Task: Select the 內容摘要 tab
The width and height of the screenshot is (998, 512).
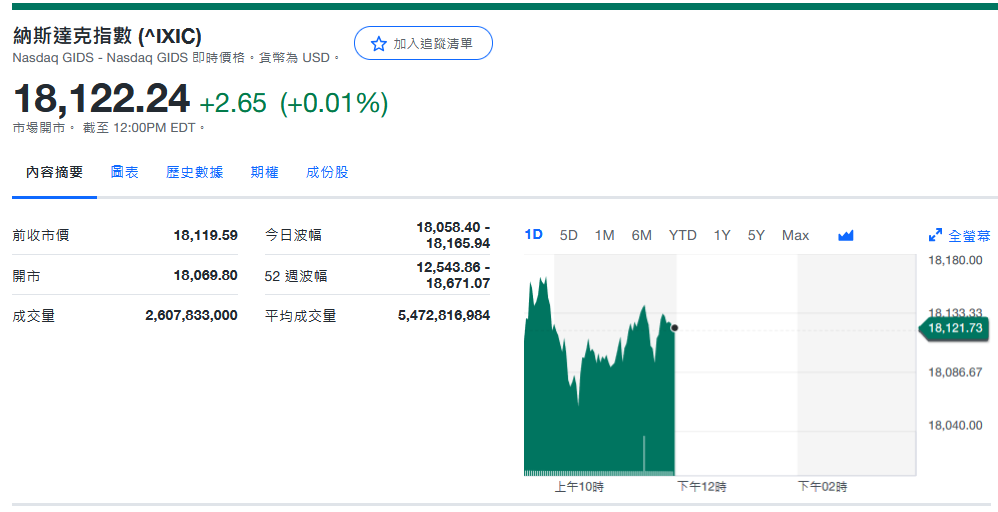Action: point(54,172)
